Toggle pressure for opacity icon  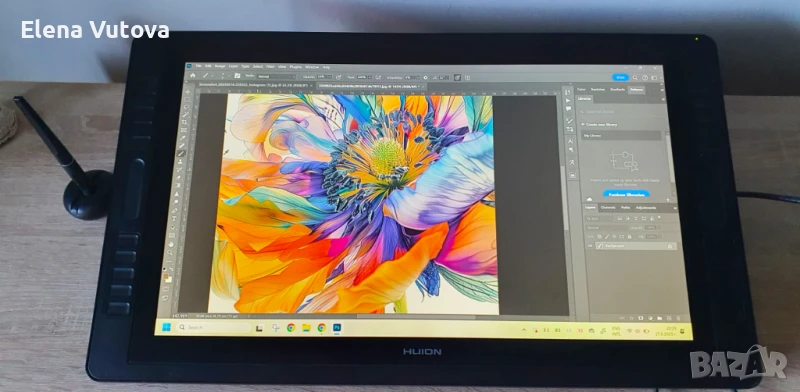pyautogui.click(x=339, y=77)
